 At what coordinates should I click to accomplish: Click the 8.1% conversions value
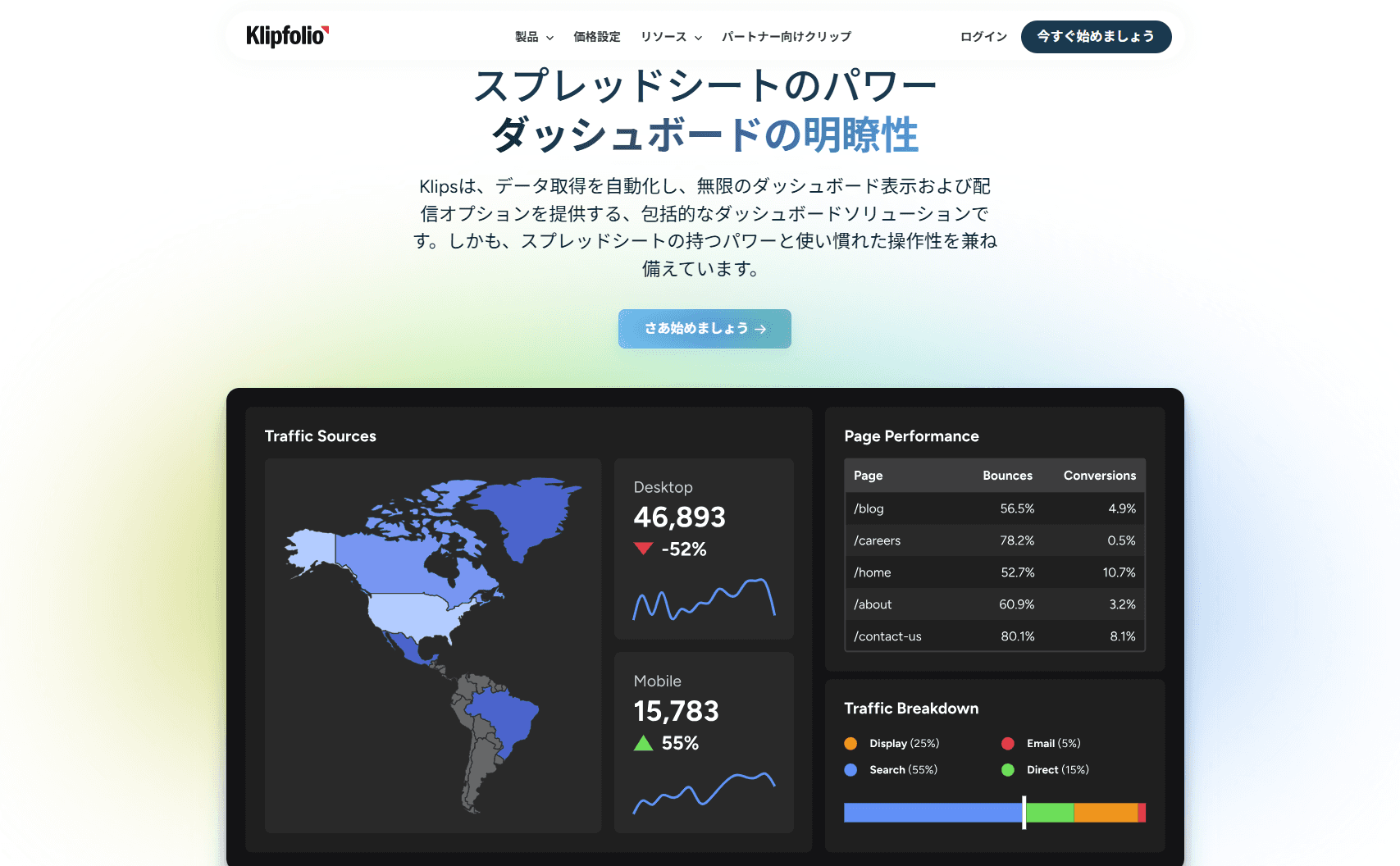(x=1123, y=636)
